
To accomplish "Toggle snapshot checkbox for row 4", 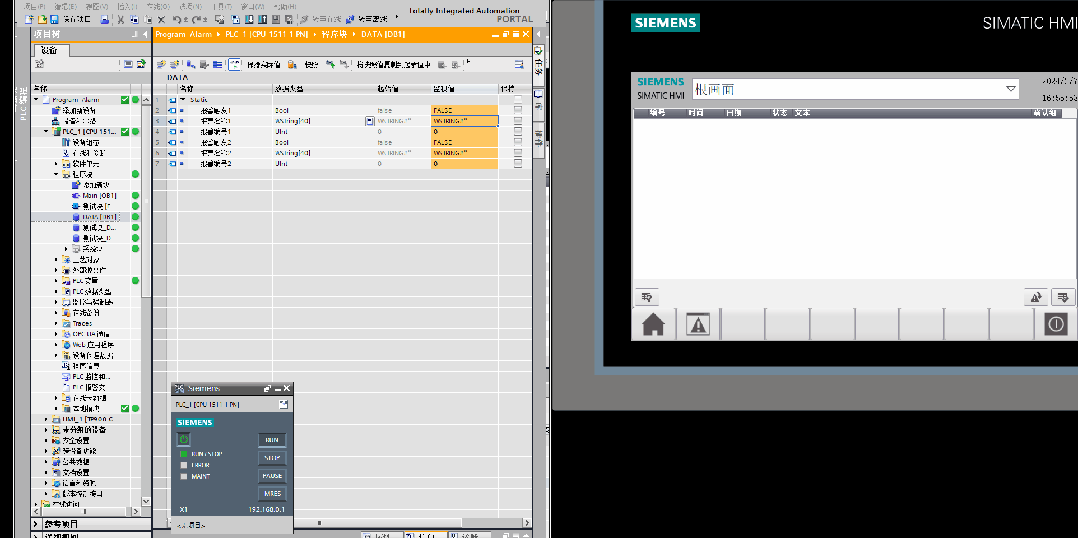I will click(x=518, y=131).
